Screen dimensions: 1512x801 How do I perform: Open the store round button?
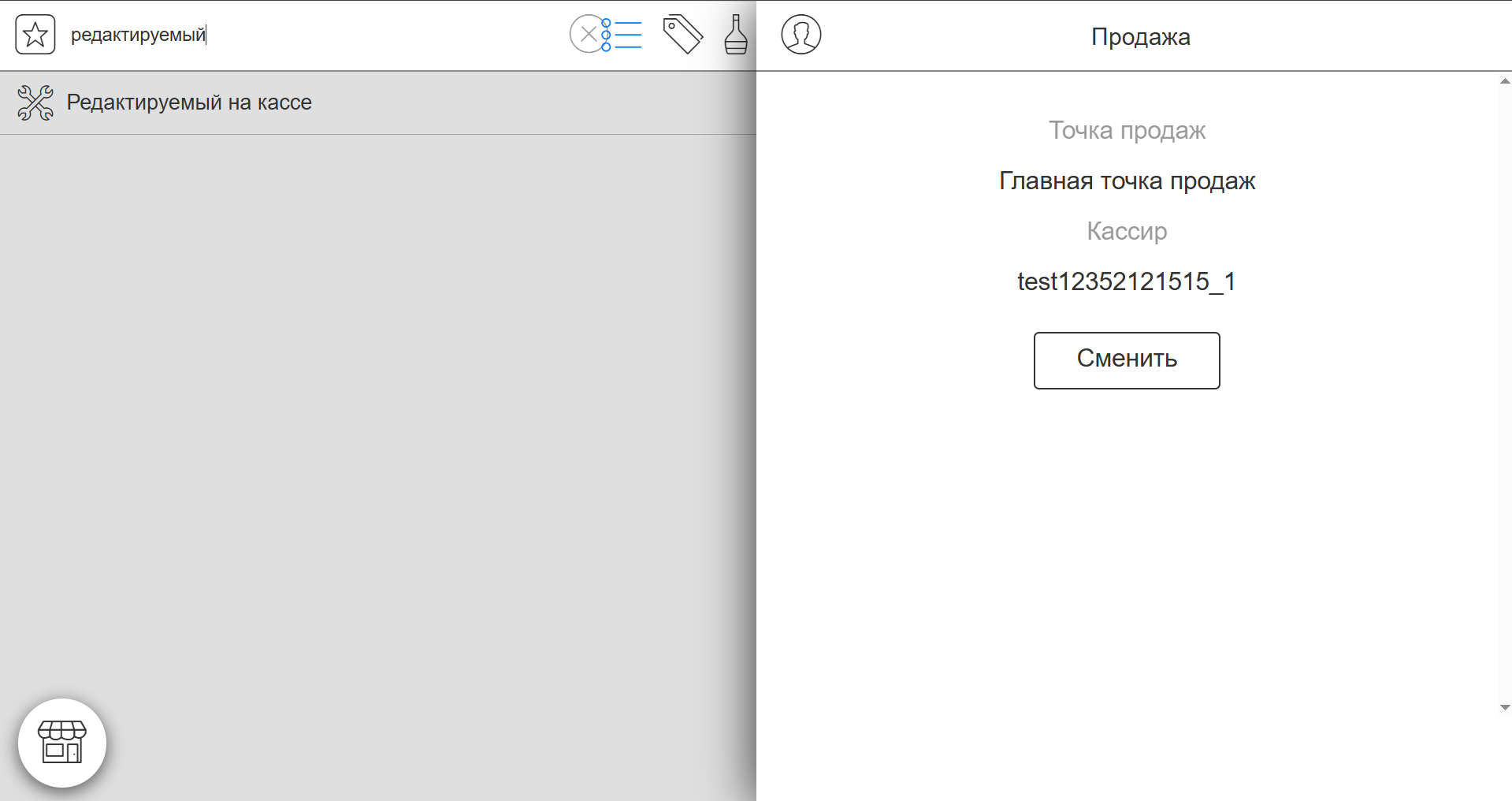click(62, 743)
